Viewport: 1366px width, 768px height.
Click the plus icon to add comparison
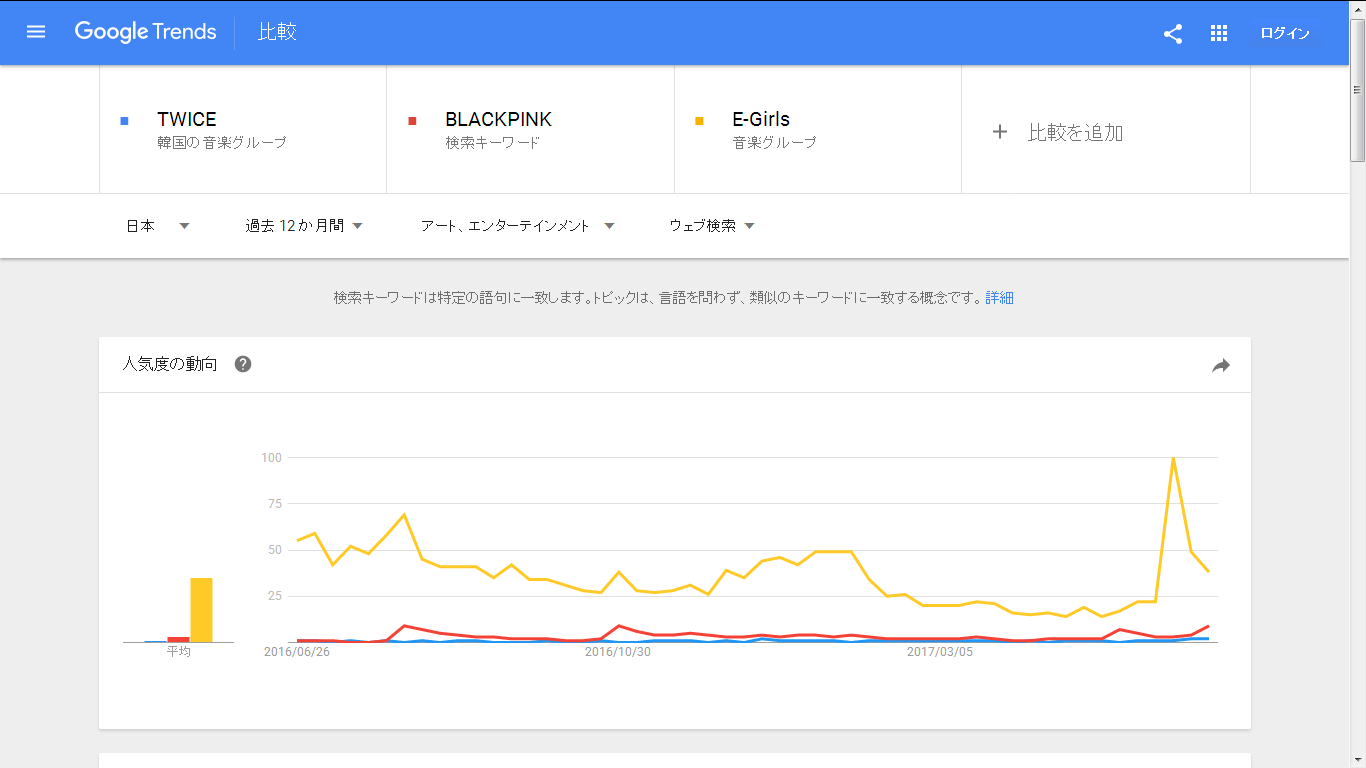(999, 132)
